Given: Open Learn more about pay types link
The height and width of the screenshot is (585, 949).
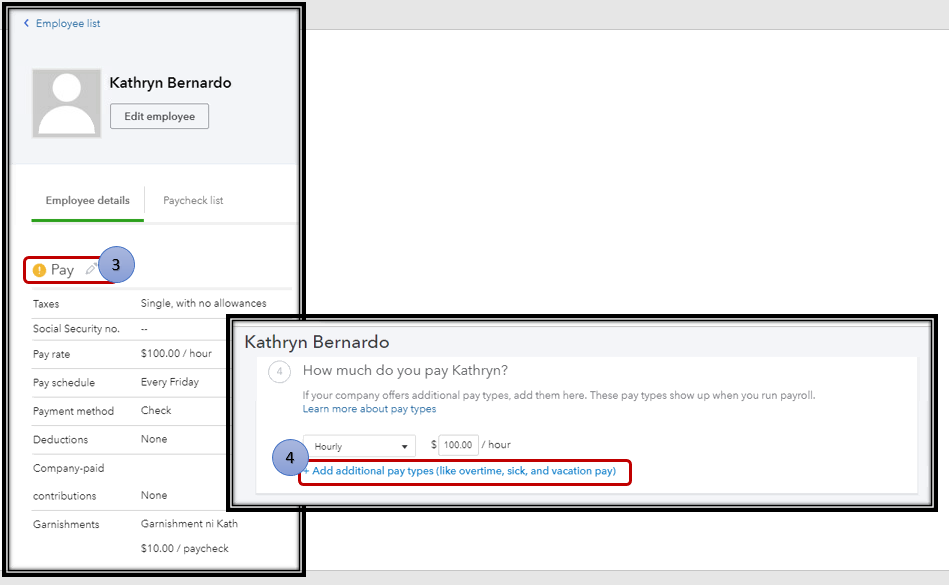Looking at the screenshot, I should tap(369, 409).
